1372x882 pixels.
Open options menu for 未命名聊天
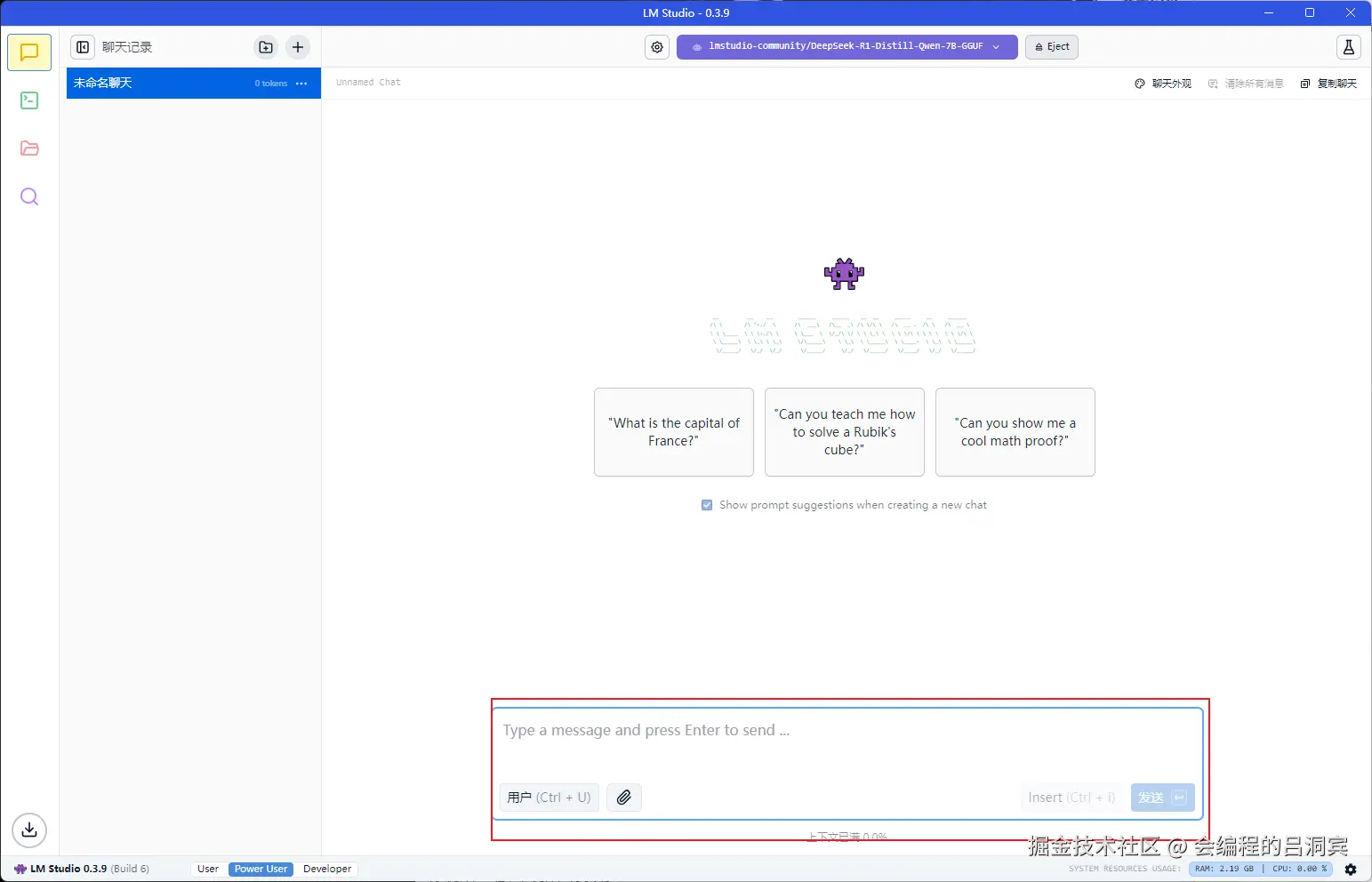301,84
